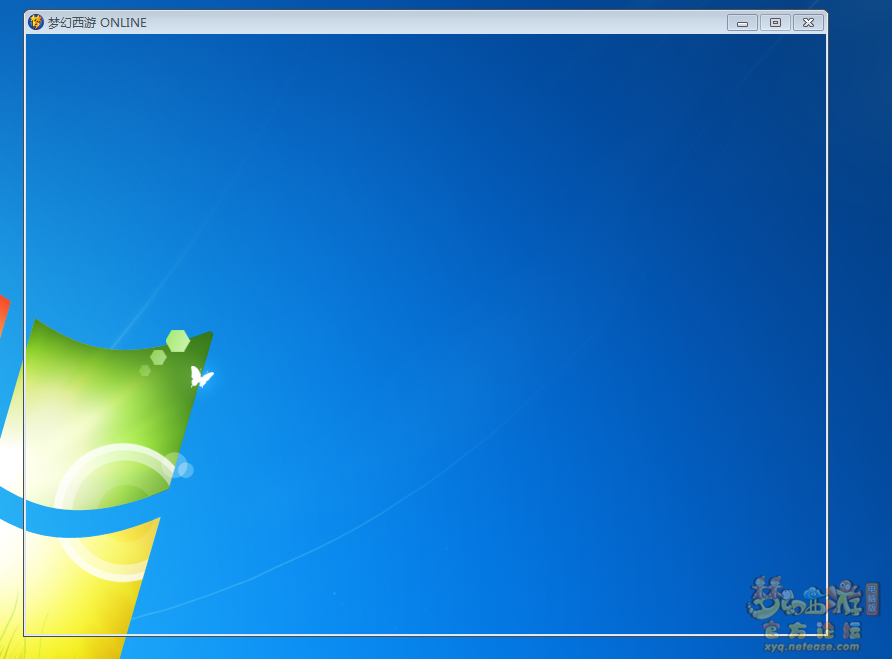Maximize the 梦幻西游 ONLINE window
This screenshot has height=659, width=892.
pos(775,23)
